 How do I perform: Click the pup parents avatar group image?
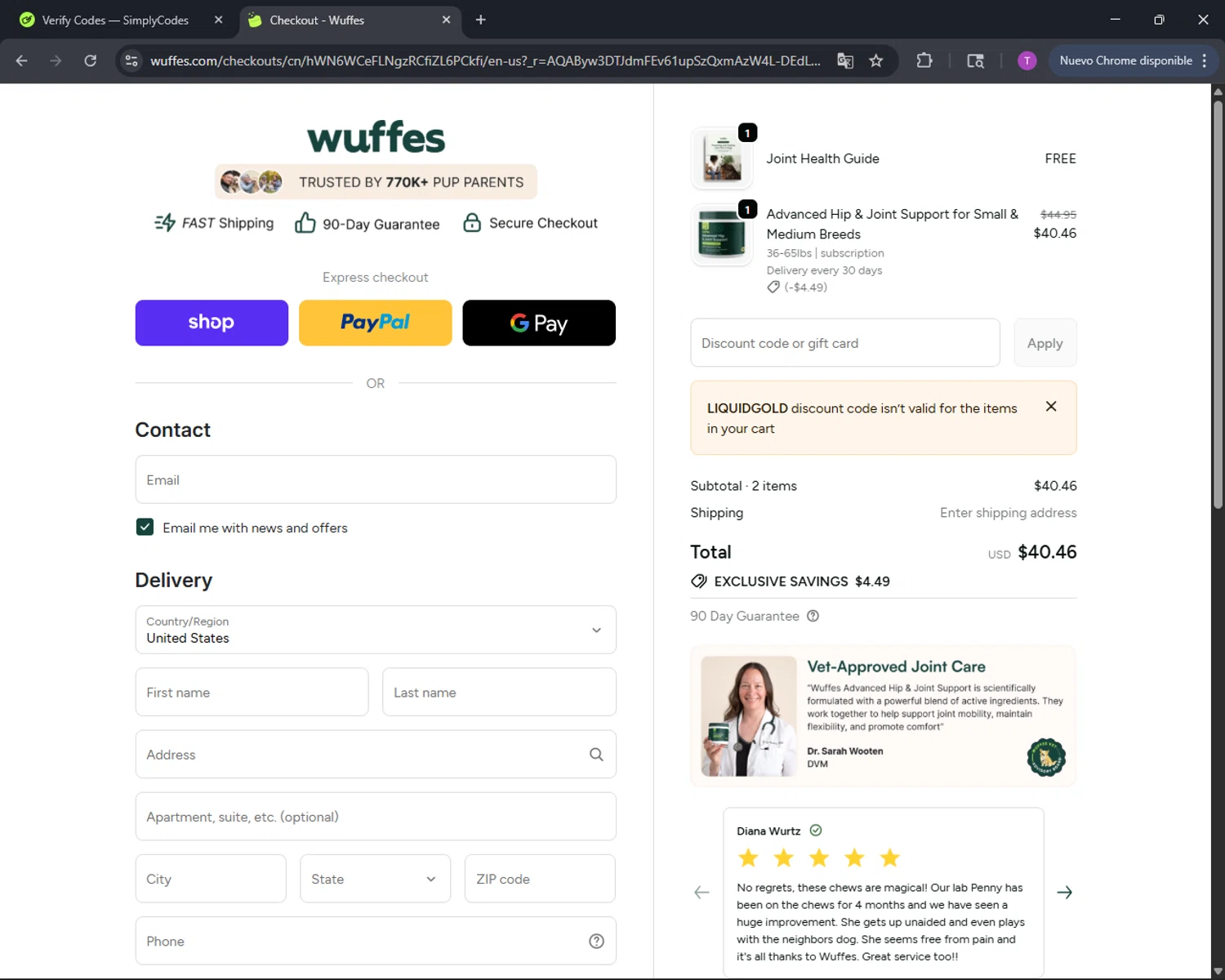click(252, 181)
